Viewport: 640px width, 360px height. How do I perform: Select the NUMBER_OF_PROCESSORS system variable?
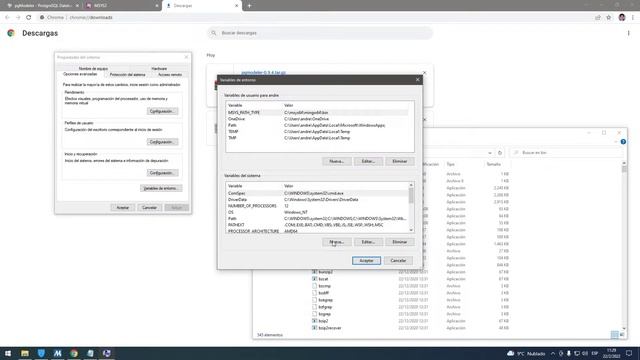(317, 206)
